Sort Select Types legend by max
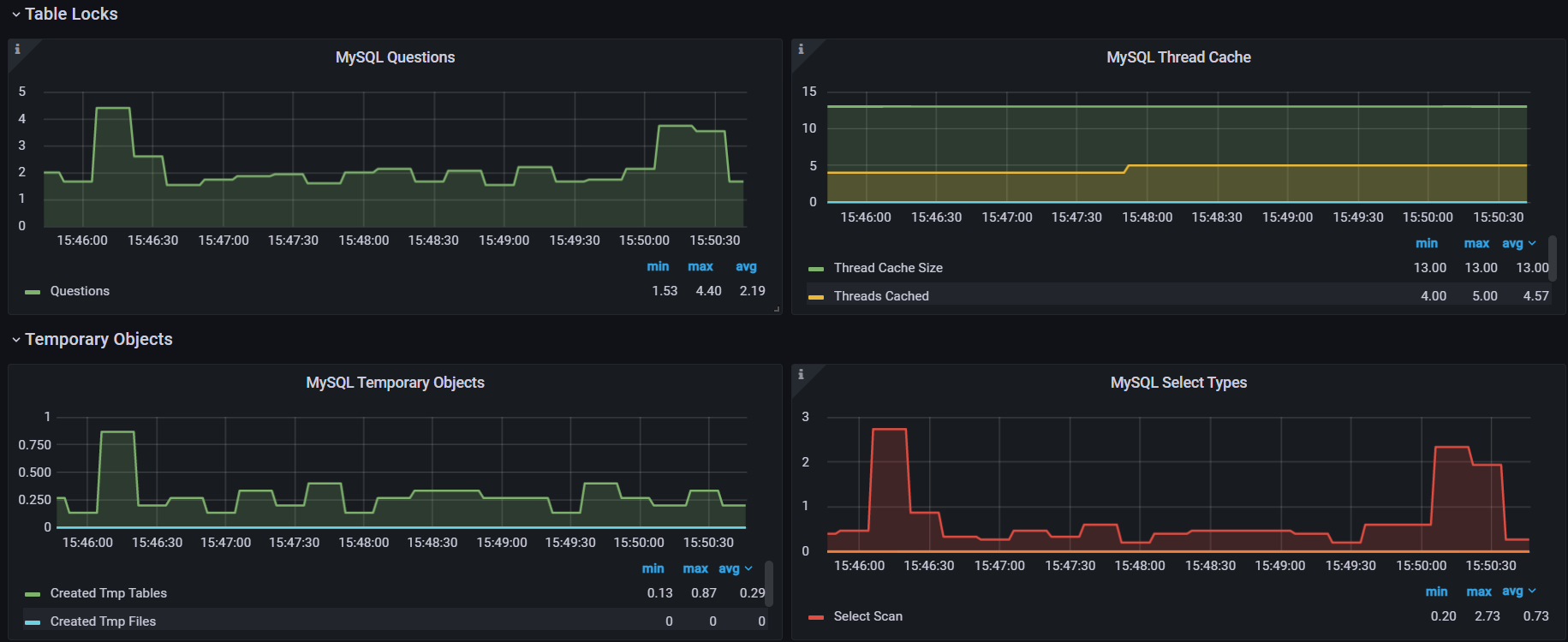 point(1479,591)
